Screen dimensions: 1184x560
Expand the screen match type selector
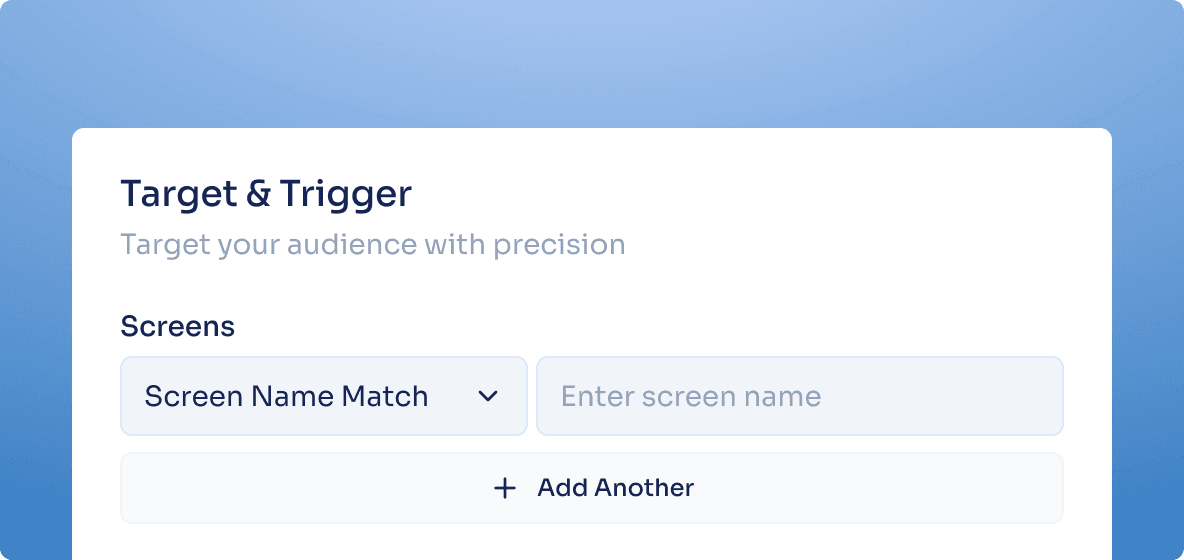point(400,396)
